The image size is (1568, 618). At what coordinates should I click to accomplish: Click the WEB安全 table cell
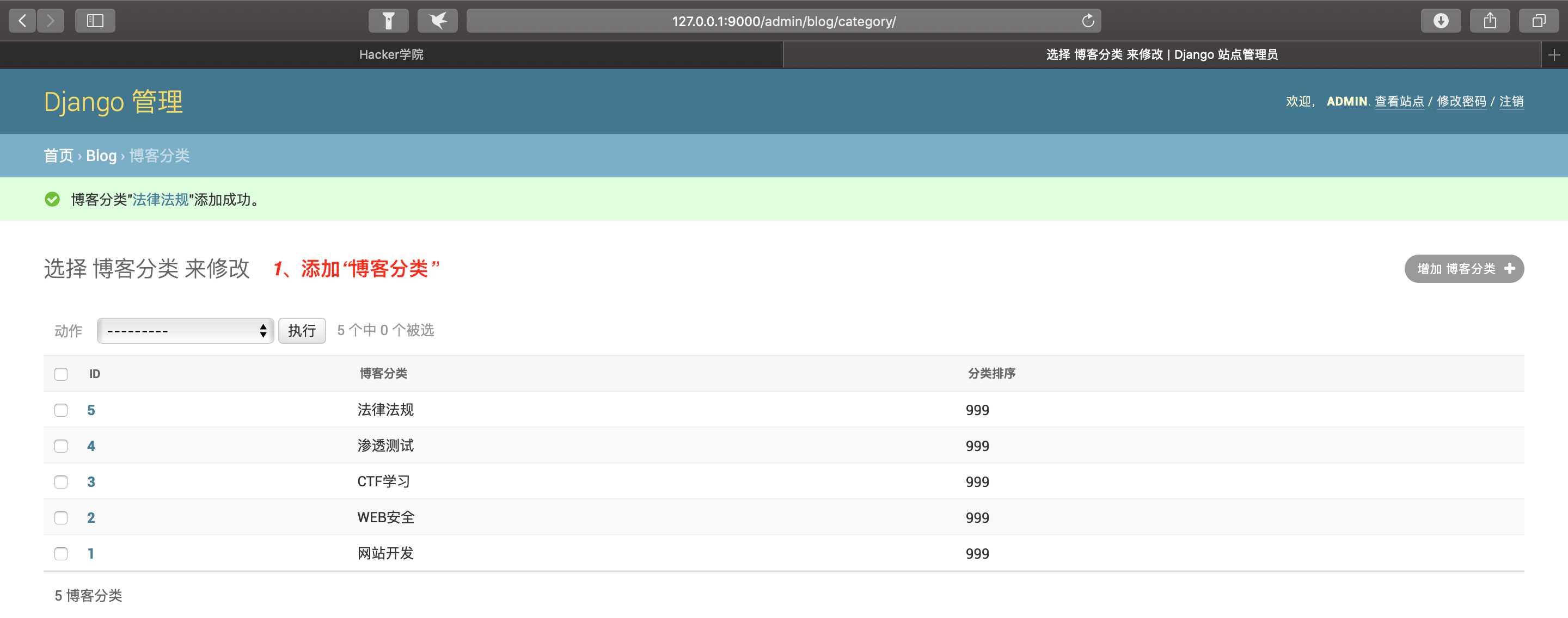[x=386, y=518]
